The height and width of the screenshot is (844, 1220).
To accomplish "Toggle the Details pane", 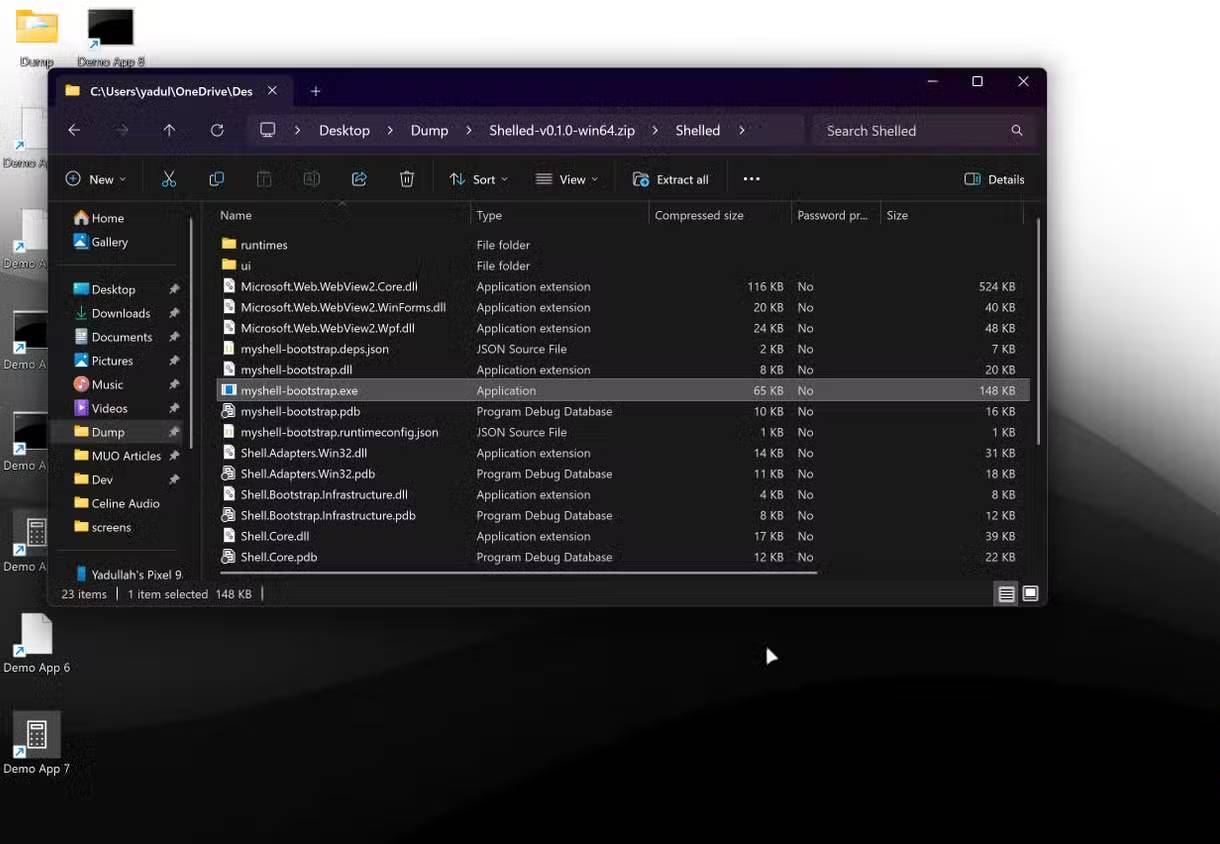I will (994, 179).
